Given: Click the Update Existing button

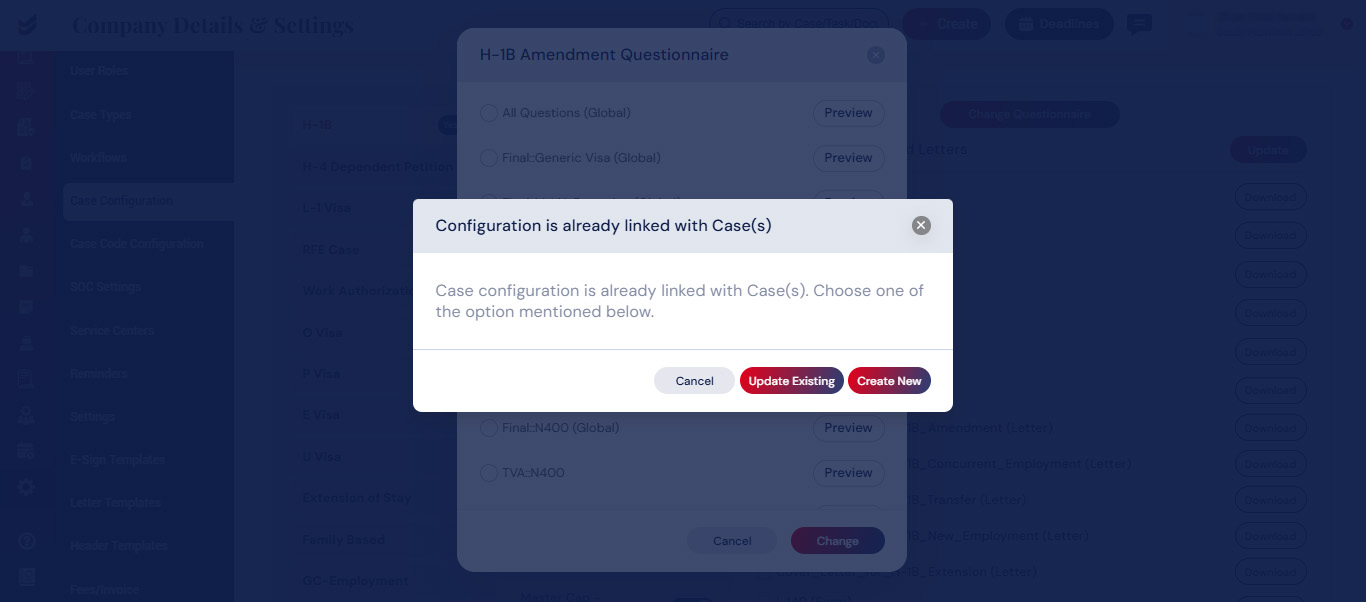Looking at the screenshot, I should [x=791, y=381].
